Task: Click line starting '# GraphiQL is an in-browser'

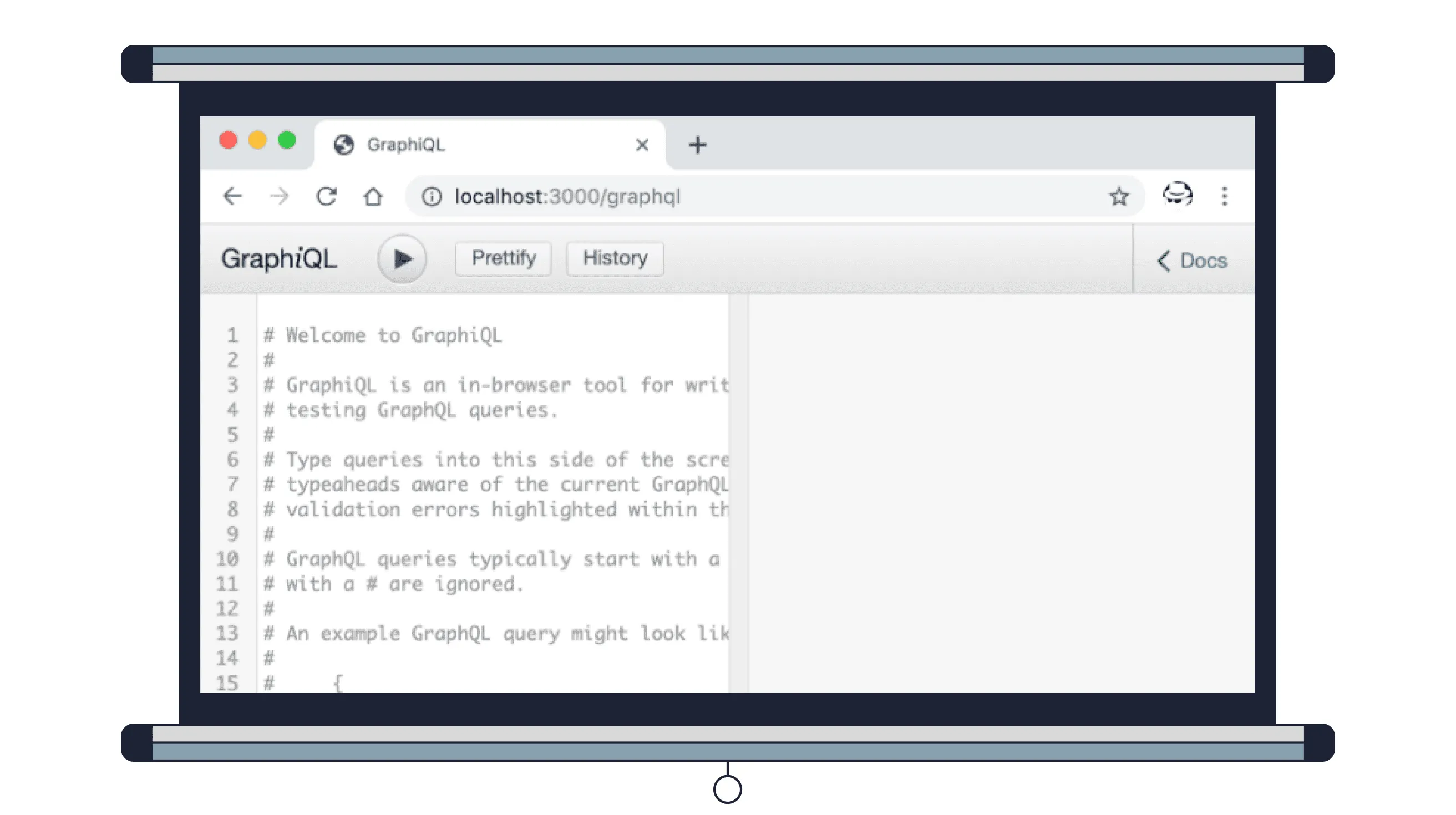Action: 496,385
